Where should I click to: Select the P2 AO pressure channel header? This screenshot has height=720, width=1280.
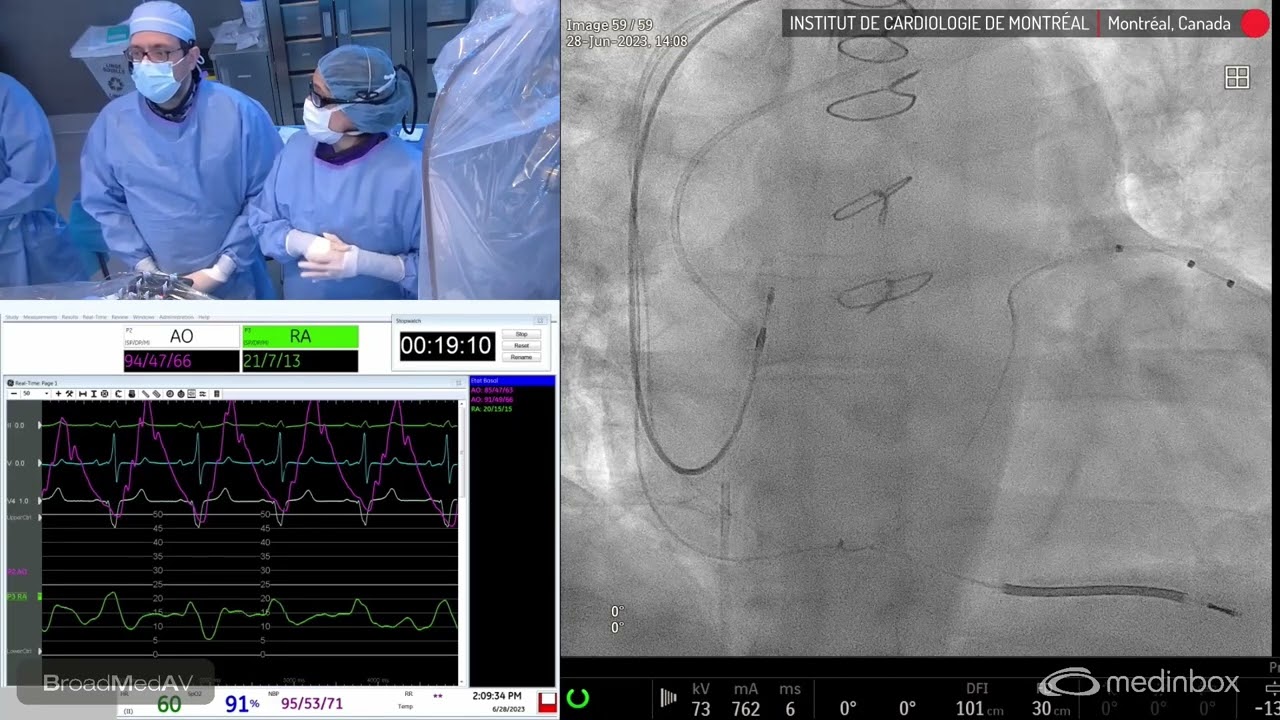pos(181,337)
